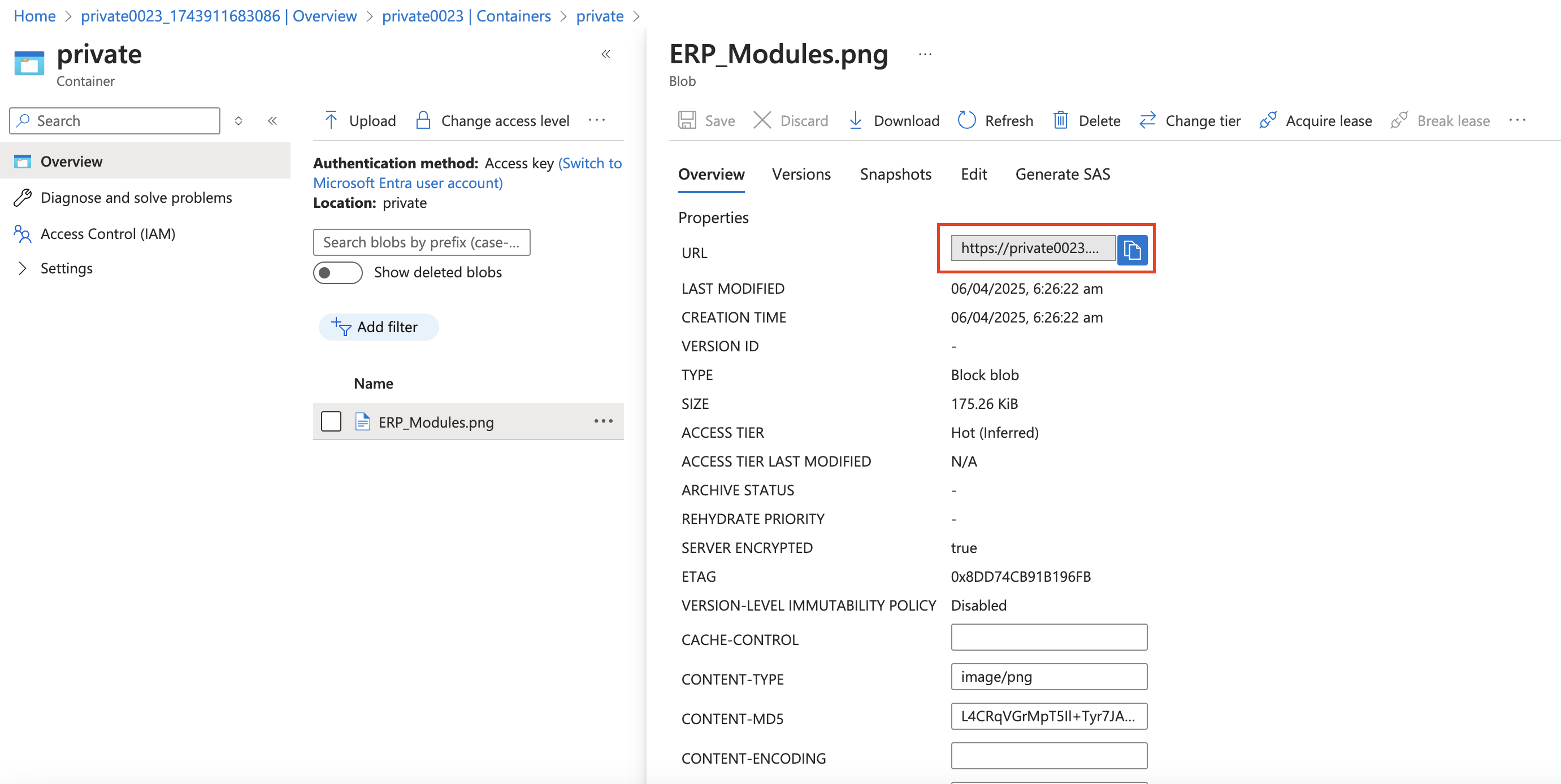Open the Edit tab

tap(973, 175)
